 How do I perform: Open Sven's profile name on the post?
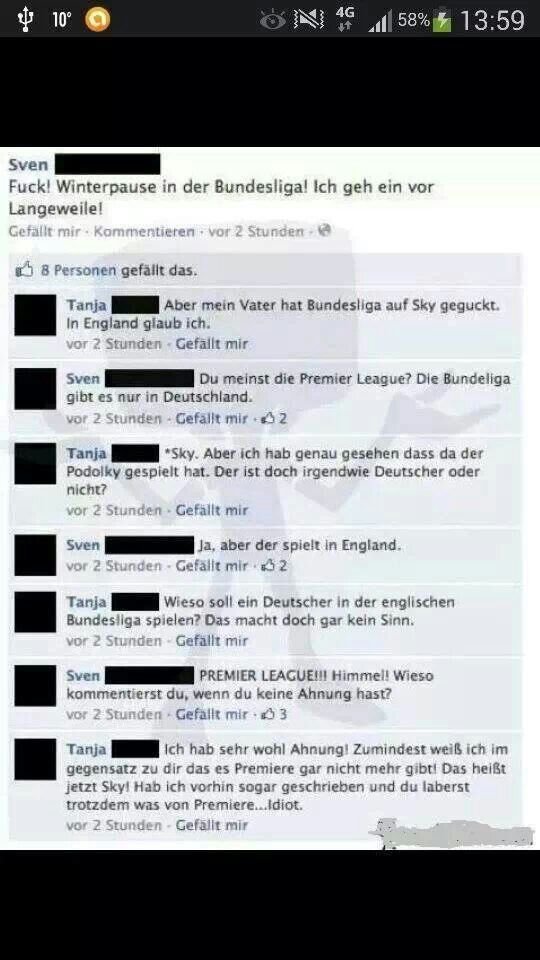pyautogui.click(x=28, y=165)
